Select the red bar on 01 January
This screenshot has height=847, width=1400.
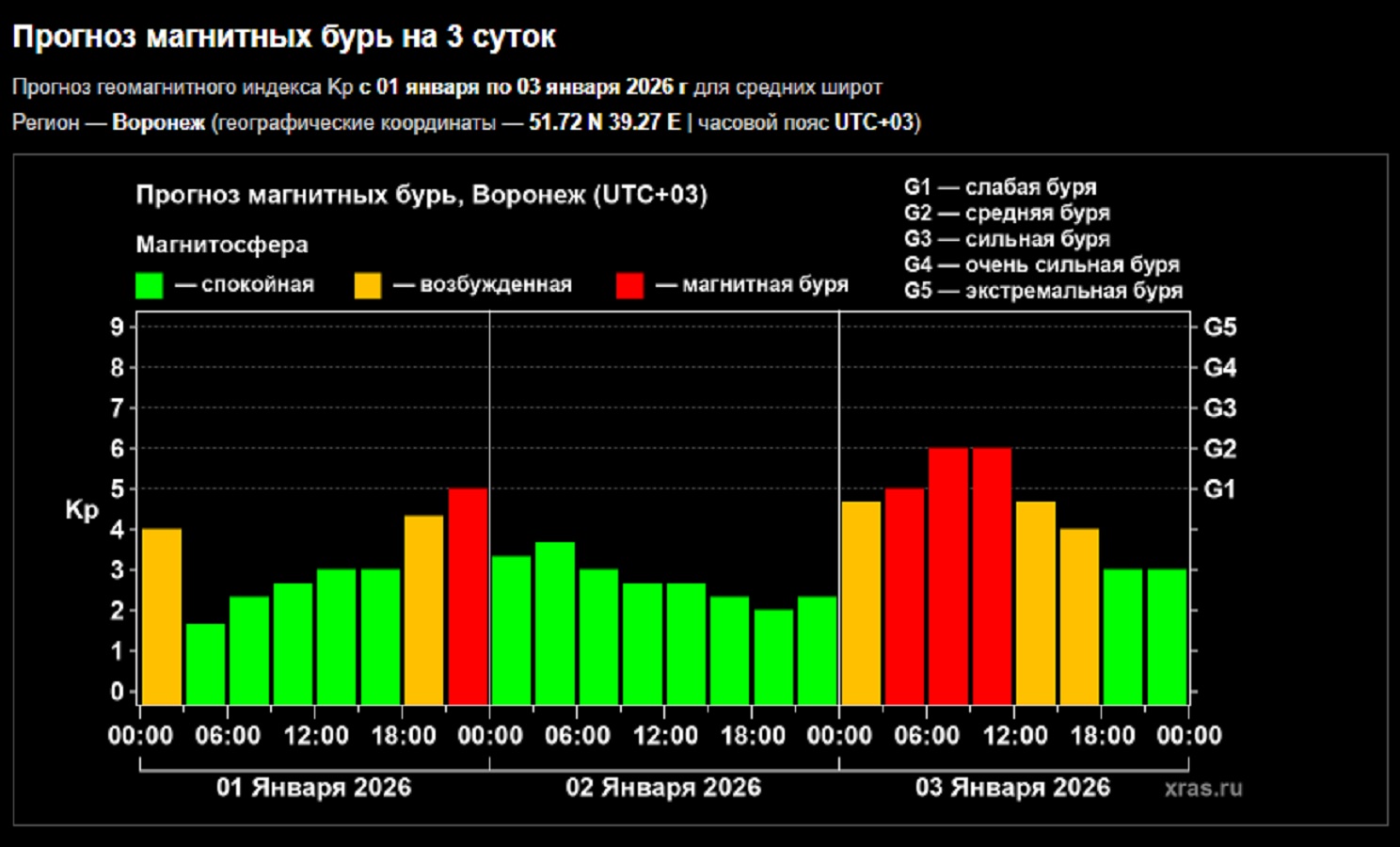468,596
